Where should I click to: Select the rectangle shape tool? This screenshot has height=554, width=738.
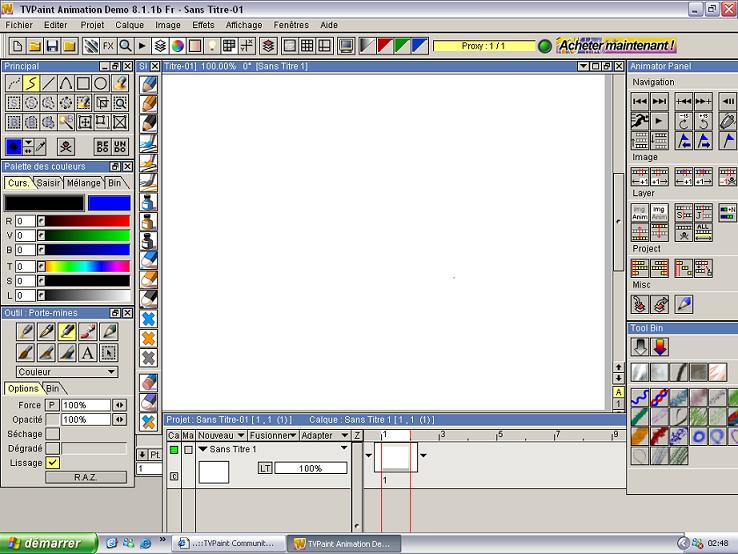click(83, 84)
